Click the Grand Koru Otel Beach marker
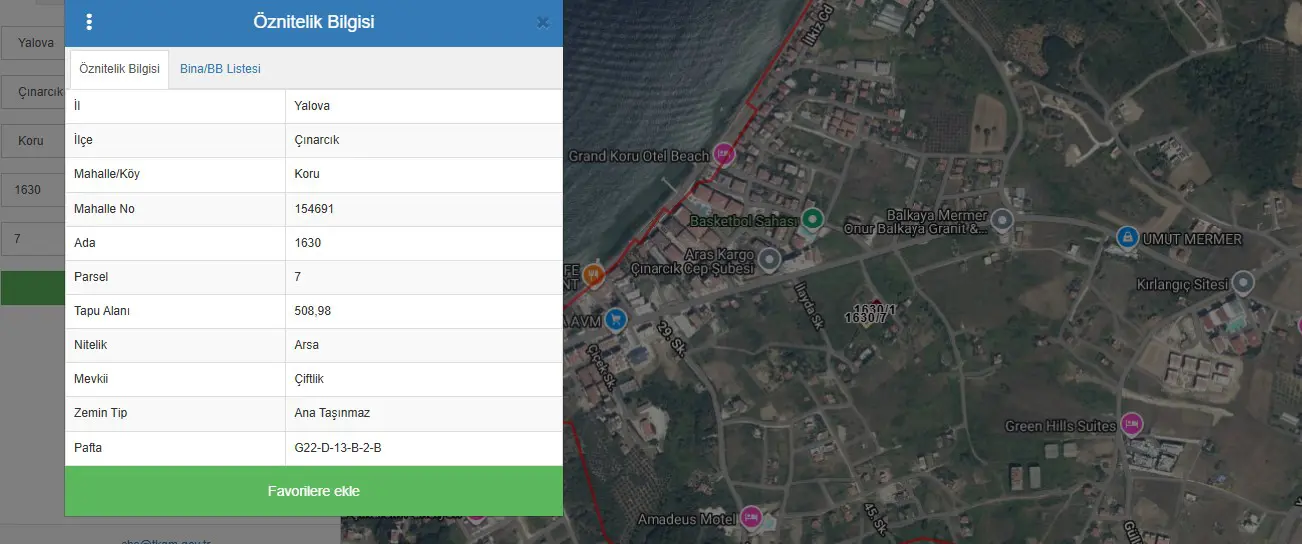Screen dimensions: 1302x544 (723, 154)
